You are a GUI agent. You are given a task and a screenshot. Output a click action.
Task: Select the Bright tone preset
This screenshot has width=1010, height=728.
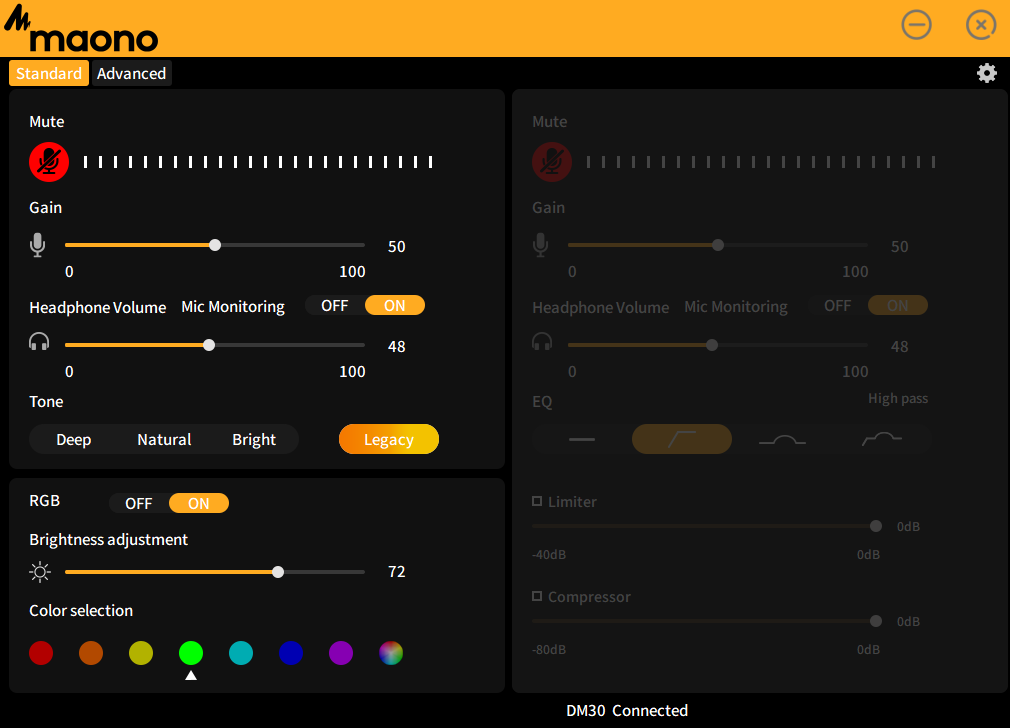254,439
